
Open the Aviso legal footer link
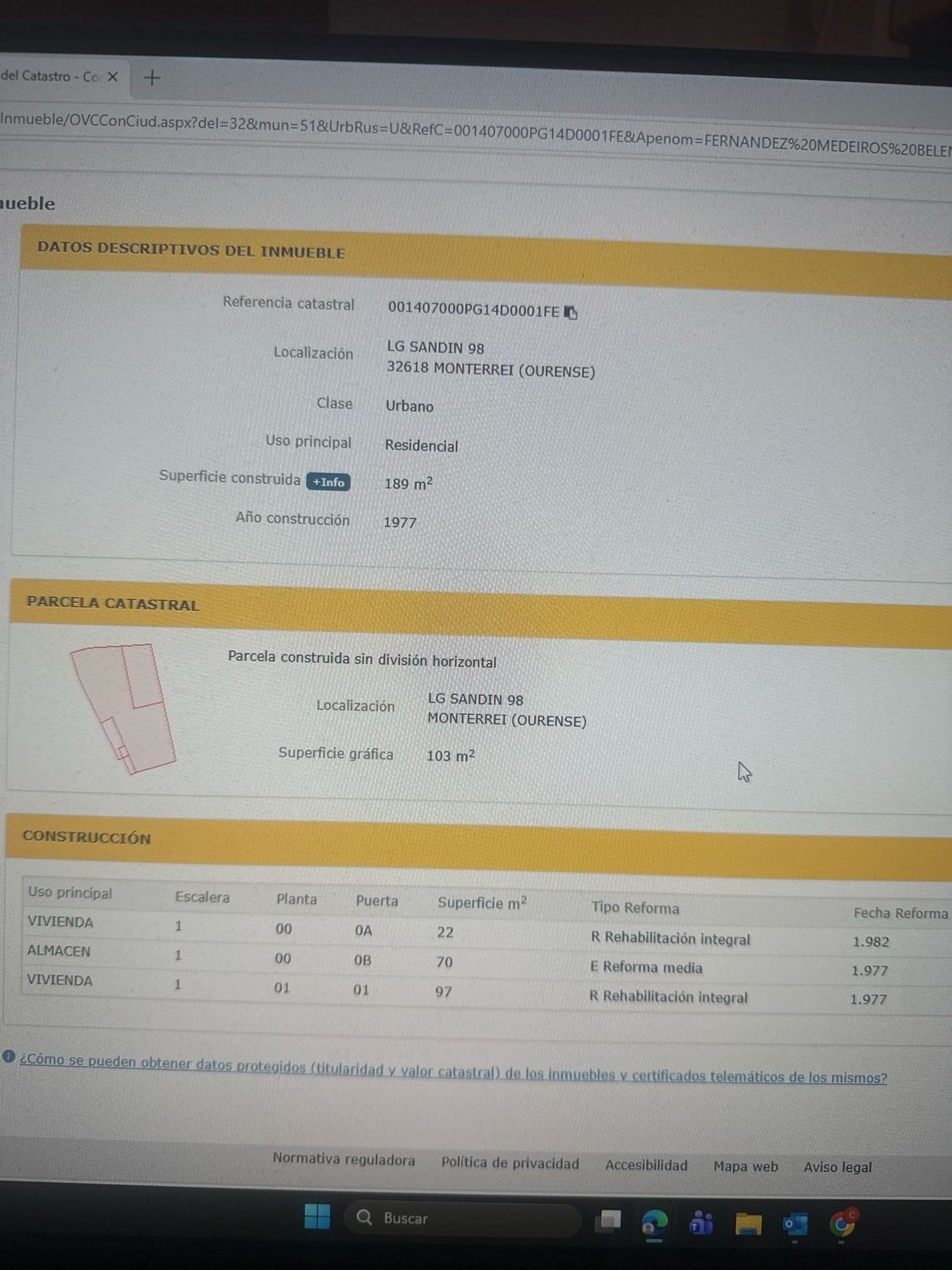click(838, 1167)
